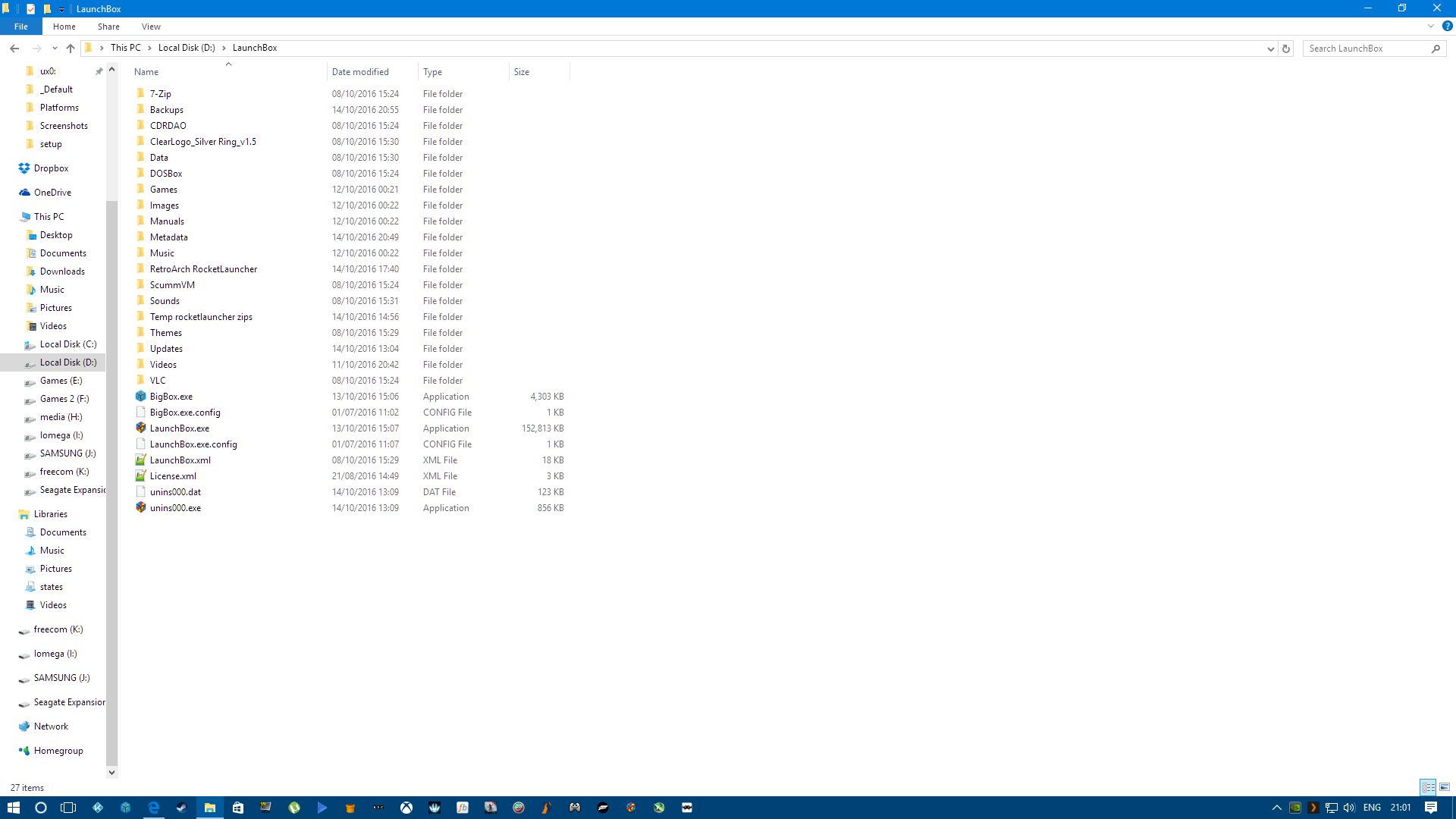This screenshot has width=1456, height=819.
Task: Go up one folder level
Action: point(71,48)
